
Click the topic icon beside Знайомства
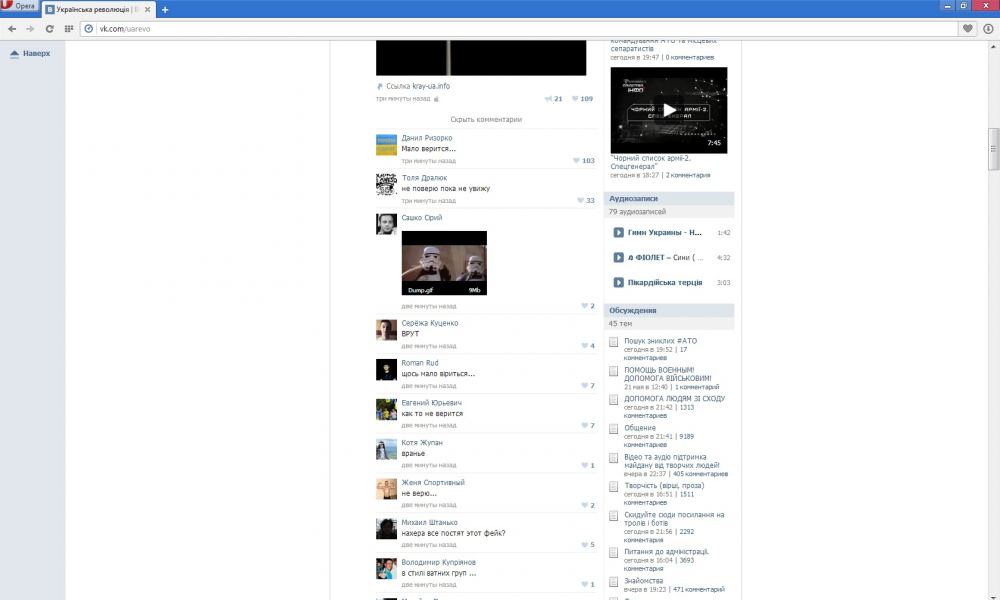pyautogui.click(x=614, y=582)
